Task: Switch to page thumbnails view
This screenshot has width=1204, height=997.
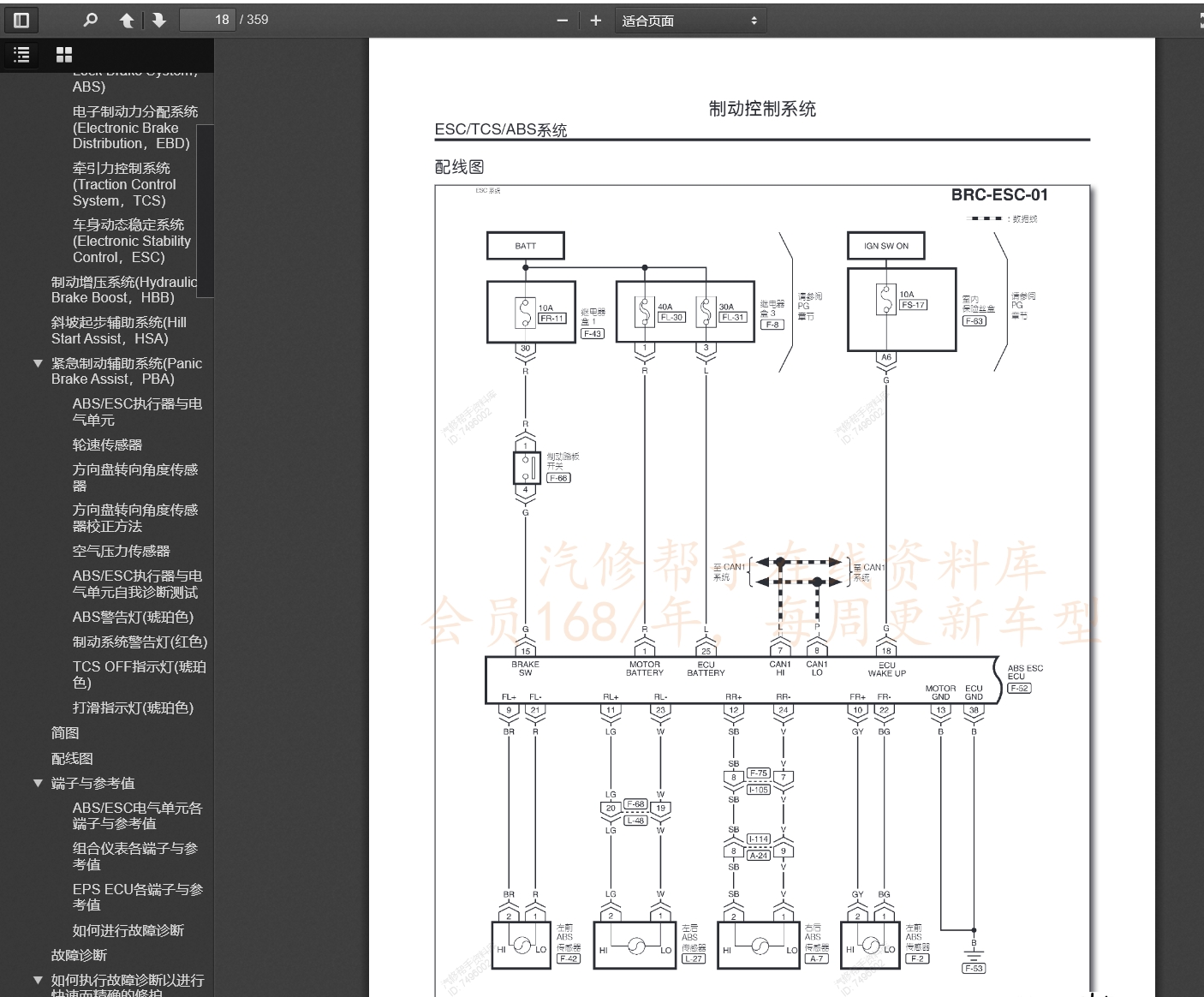Action: pos(64,54)
